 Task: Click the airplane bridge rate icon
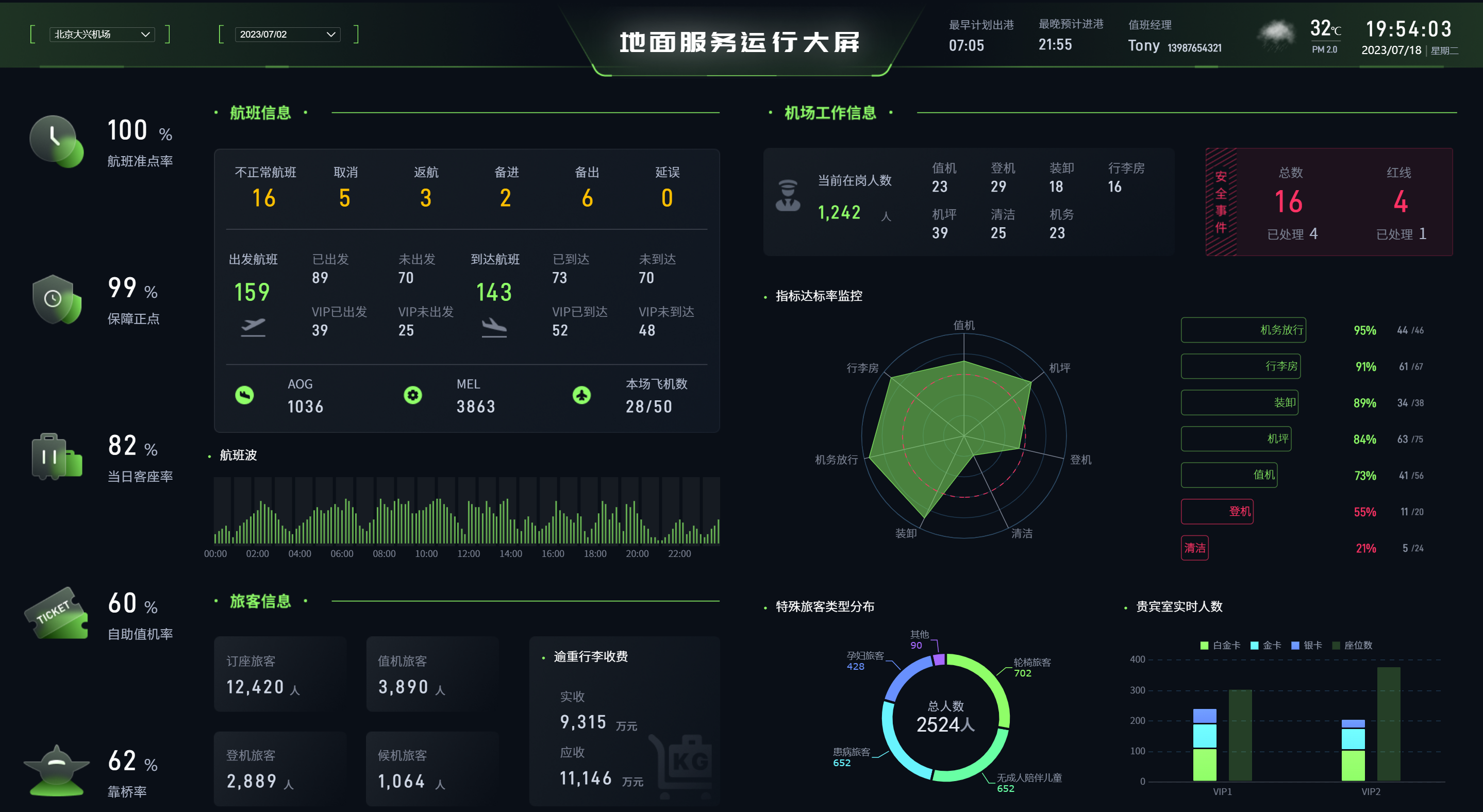point(56,770)
